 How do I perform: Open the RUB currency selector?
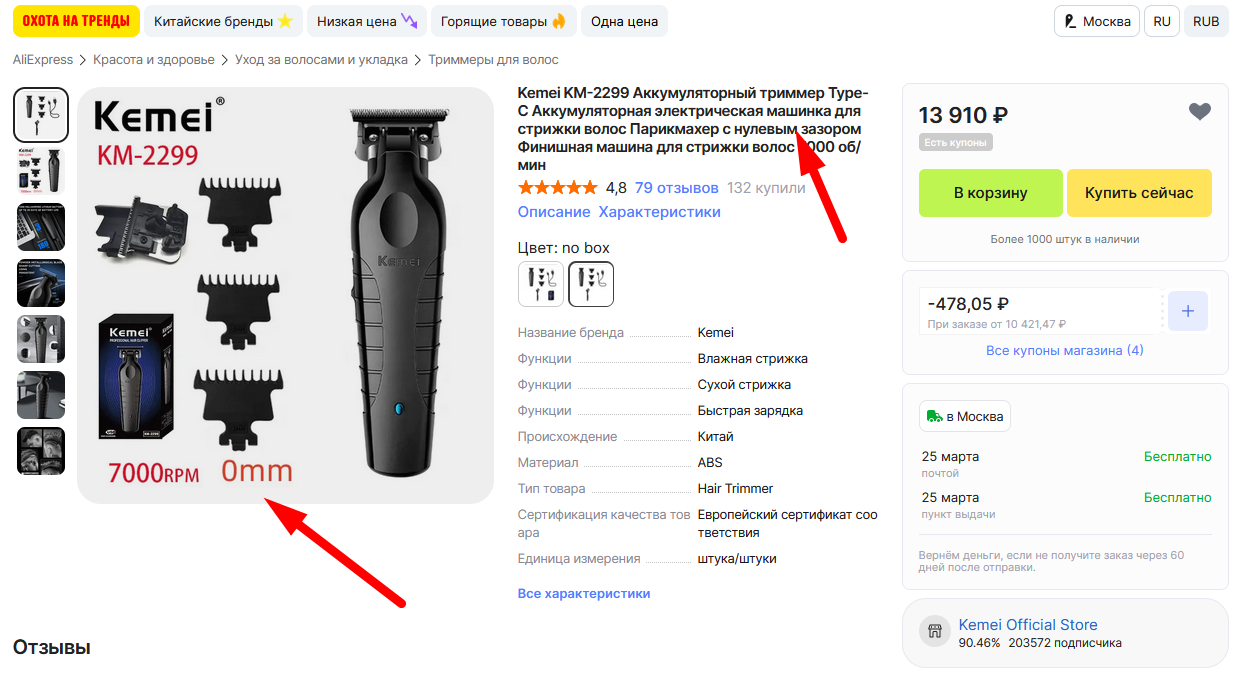tap(1206, 21)
